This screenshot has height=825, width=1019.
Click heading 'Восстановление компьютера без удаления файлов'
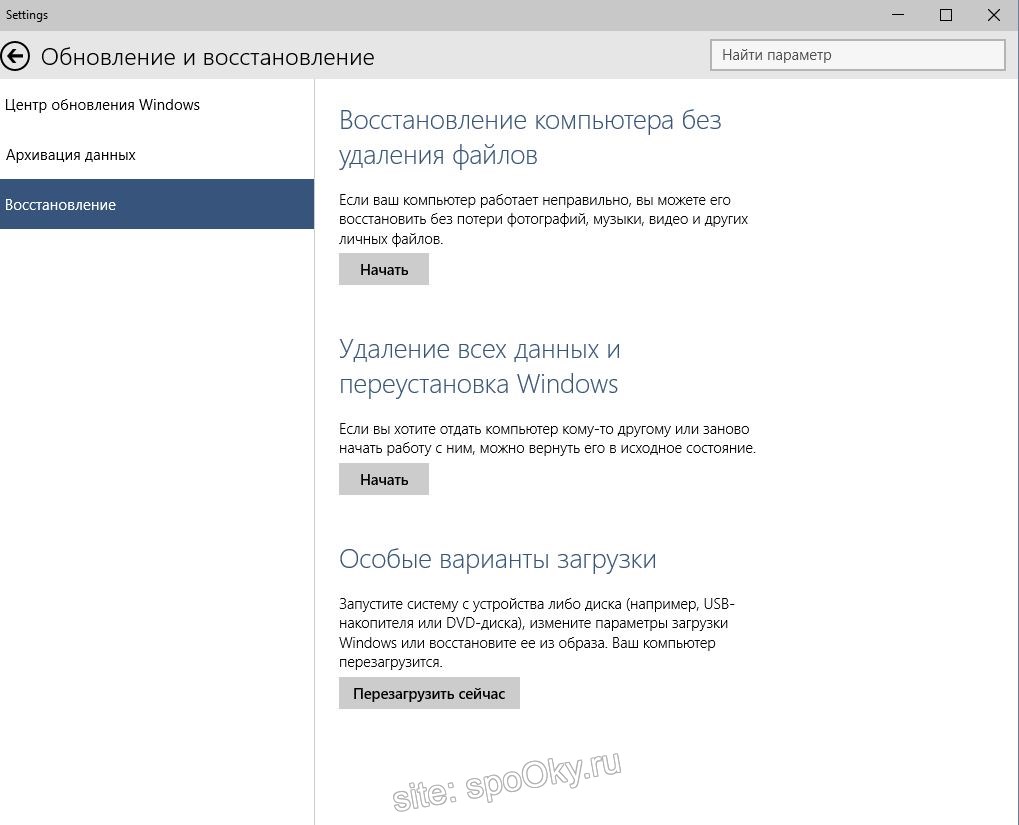pos(530,138)
